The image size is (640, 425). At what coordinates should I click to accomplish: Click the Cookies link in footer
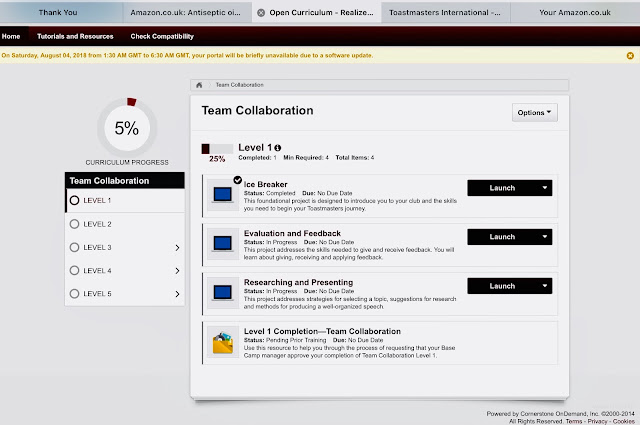[x=624, y=421]
